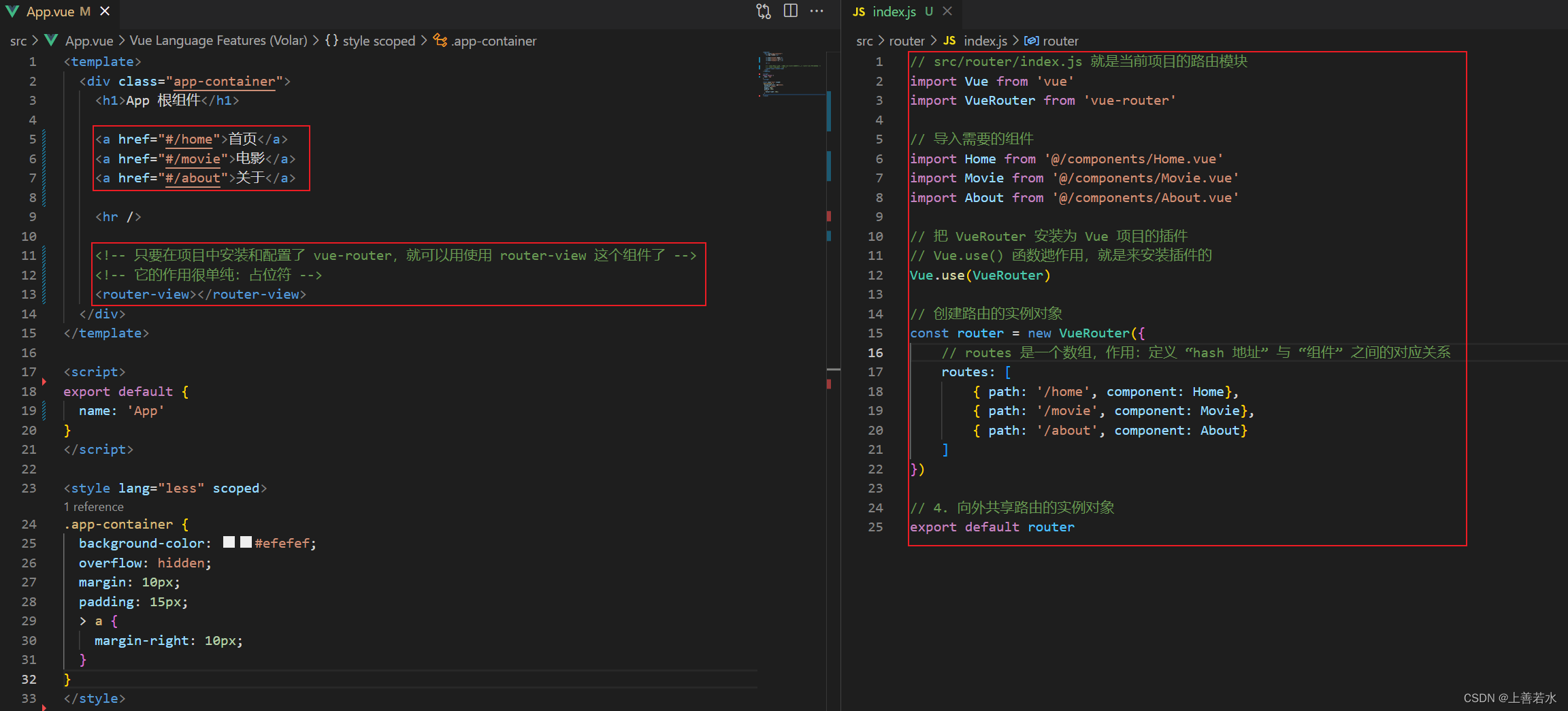Click the '#/home' href link
This screenshot has height=711, width=1568.
pyautogui.click(x=189, y=139)
